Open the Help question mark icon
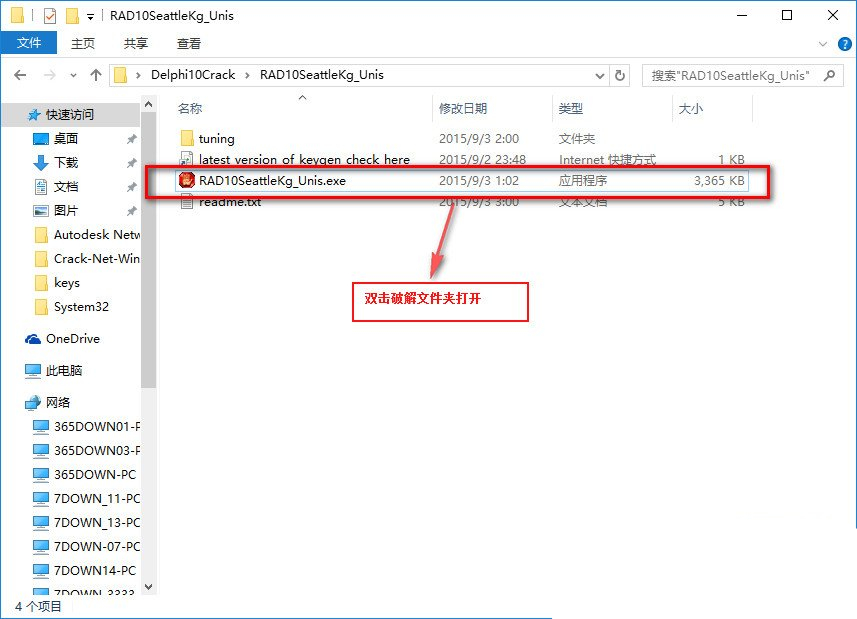857x619 pixels. [844, 44]
